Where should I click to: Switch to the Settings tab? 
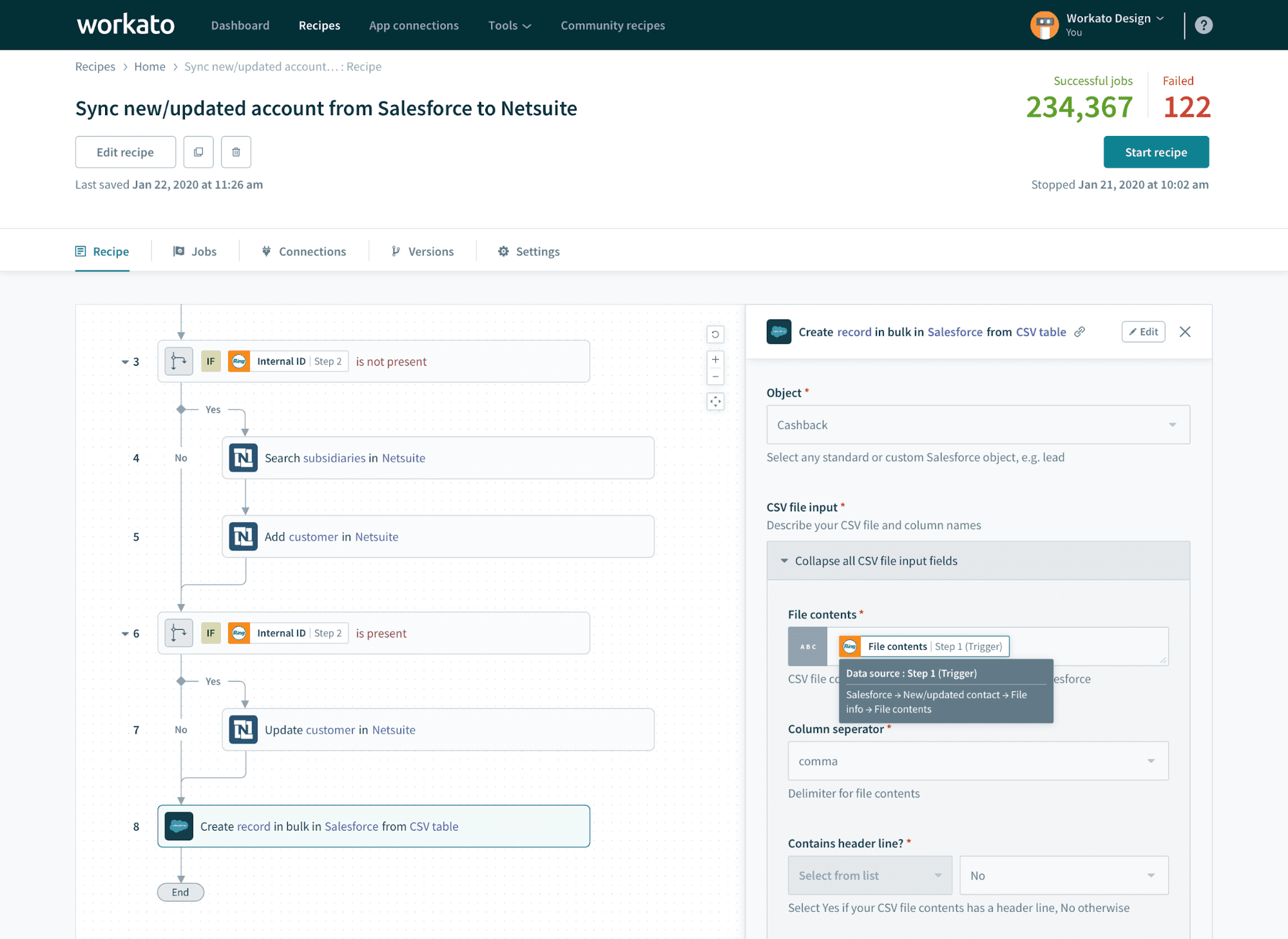coord(529,251)
